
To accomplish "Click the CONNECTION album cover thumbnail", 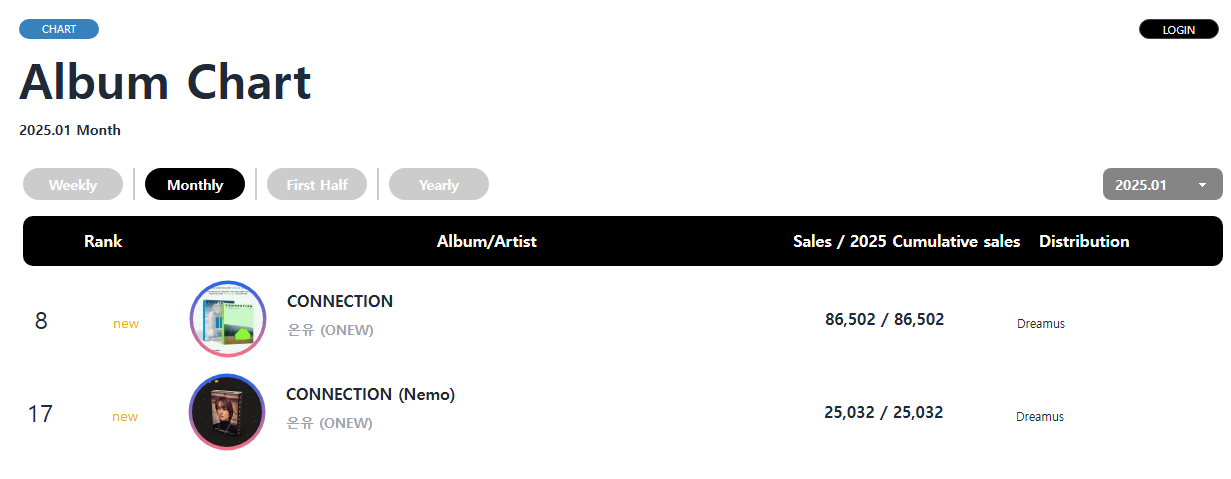I will (228, 319).
